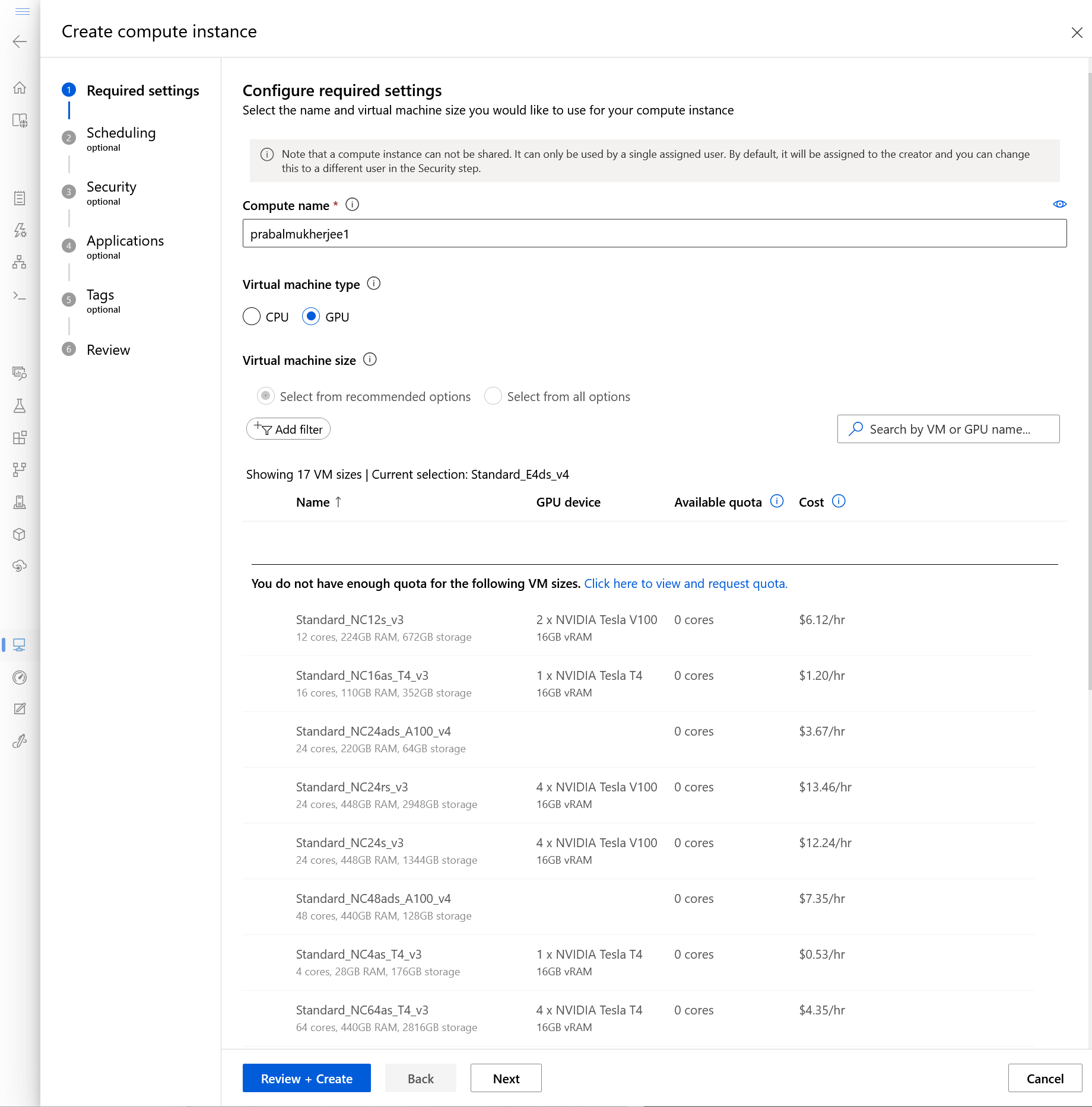
Task: Click the Back button
Action: (x=421, y=1078)
